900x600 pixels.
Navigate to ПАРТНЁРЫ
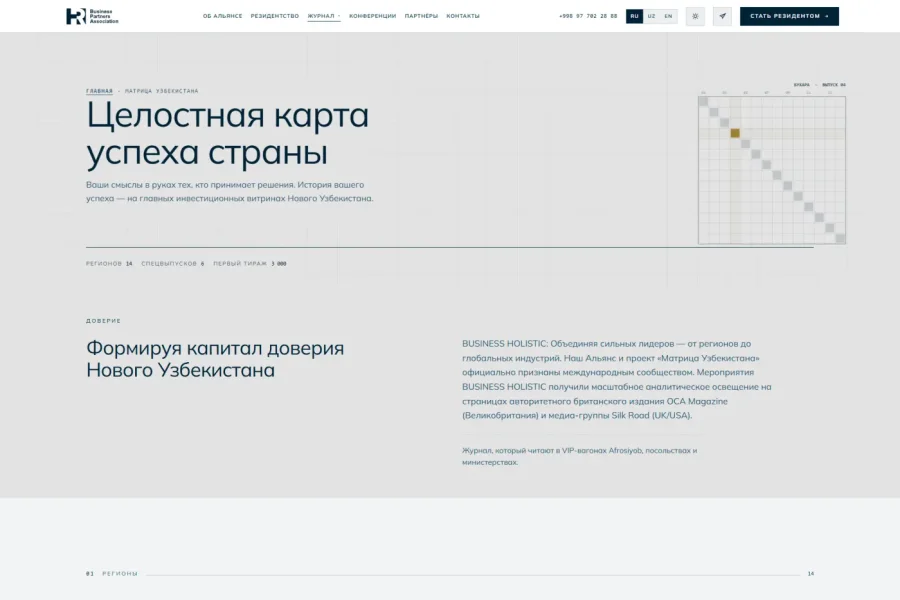[421, 16]
